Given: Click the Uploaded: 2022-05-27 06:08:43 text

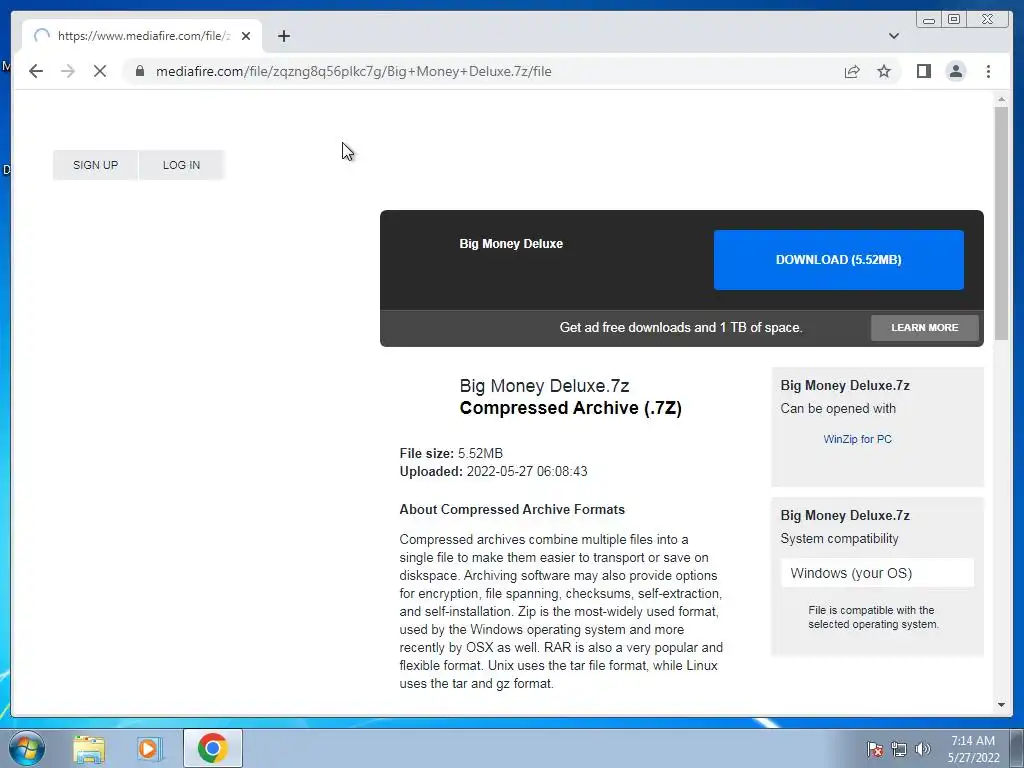Looking at the screenshot, I should pos(493,472).
